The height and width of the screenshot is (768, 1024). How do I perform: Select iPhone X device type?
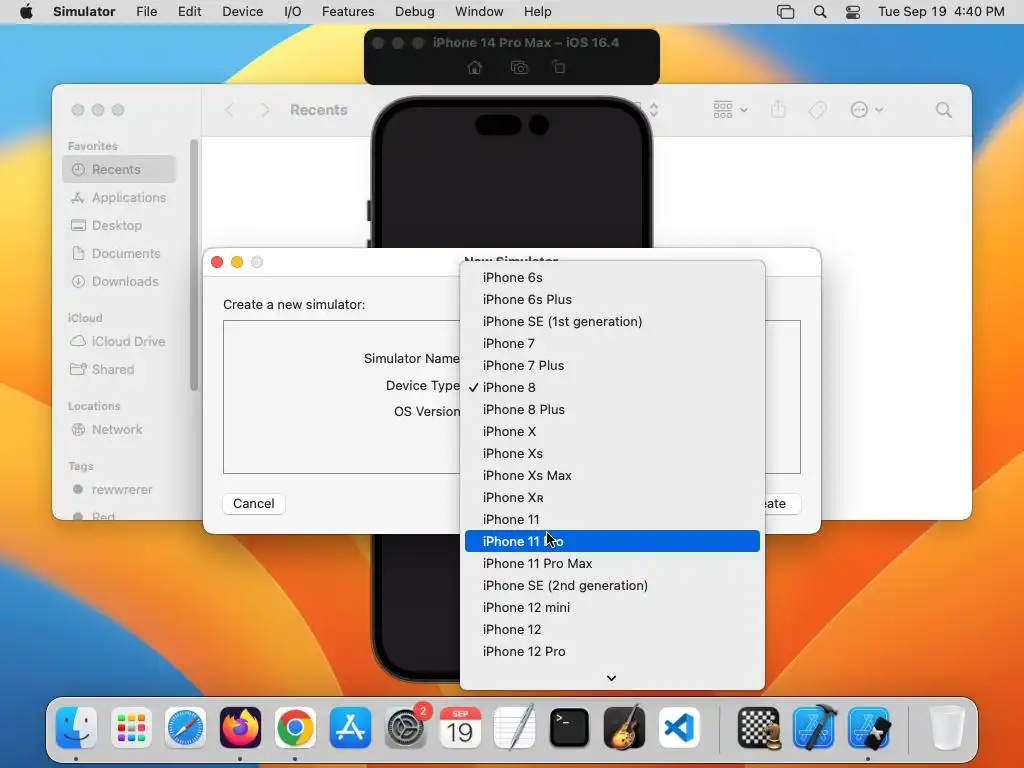[x=612, y=431]
